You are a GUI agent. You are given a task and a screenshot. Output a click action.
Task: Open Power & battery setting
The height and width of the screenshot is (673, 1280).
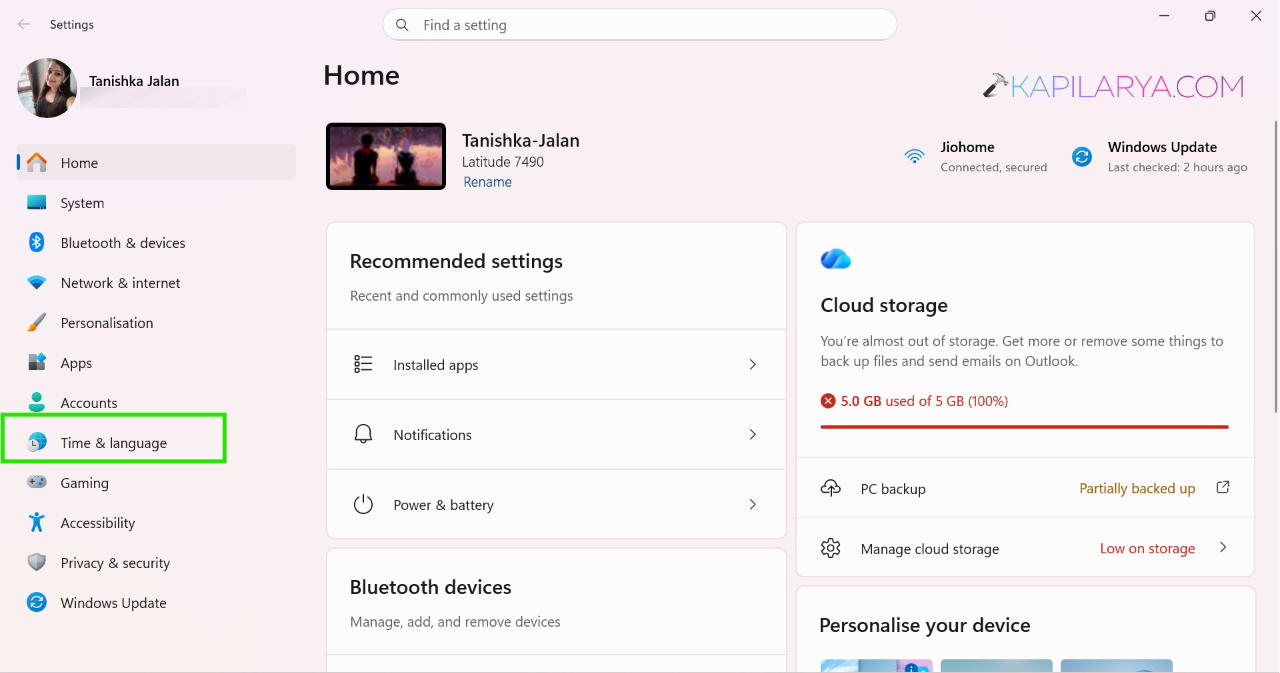[556, 504]
